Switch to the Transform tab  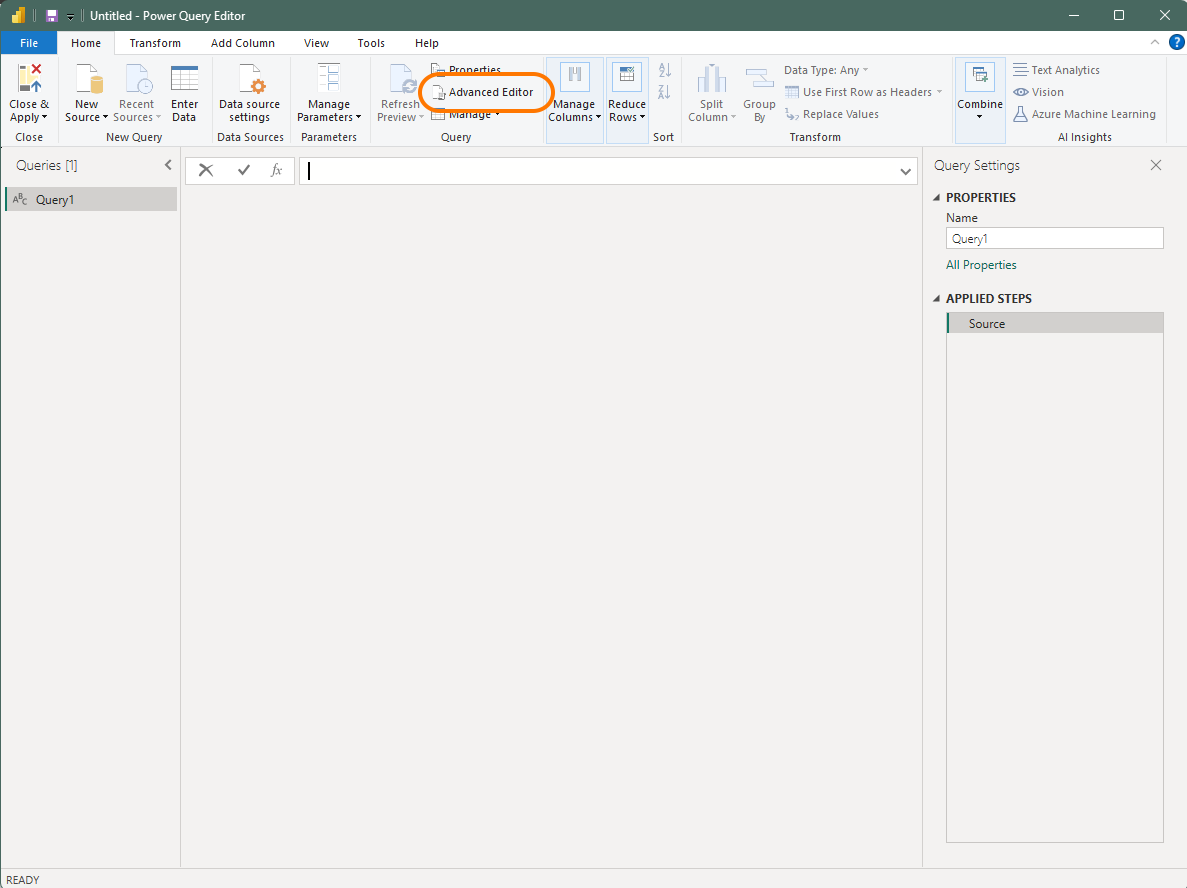(155, 43)
